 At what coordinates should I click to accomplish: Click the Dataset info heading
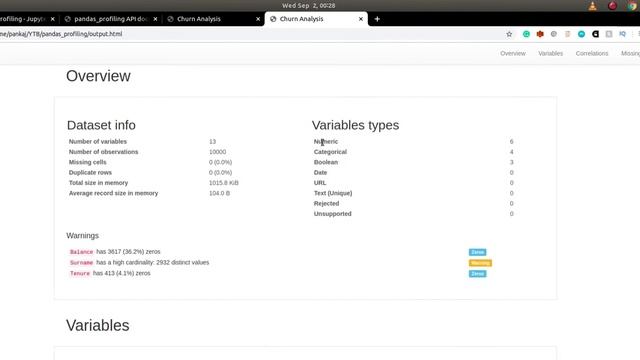(101, 125)
